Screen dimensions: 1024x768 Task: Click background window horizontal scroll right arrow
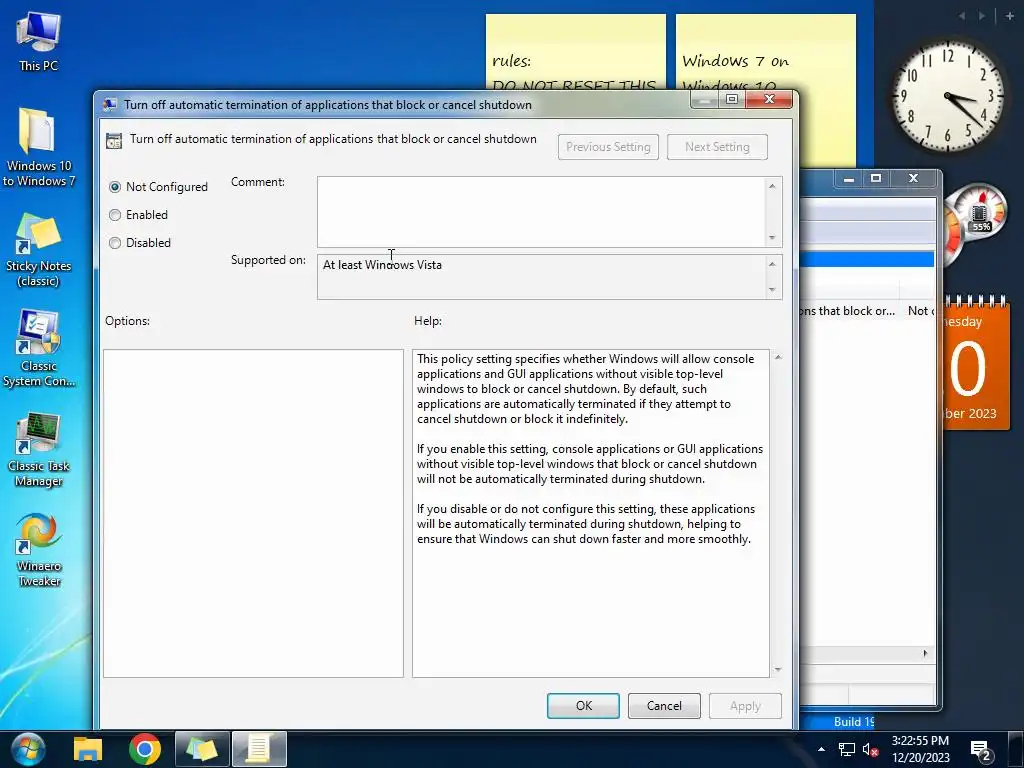pyautogui.click(x=925, y=653)
